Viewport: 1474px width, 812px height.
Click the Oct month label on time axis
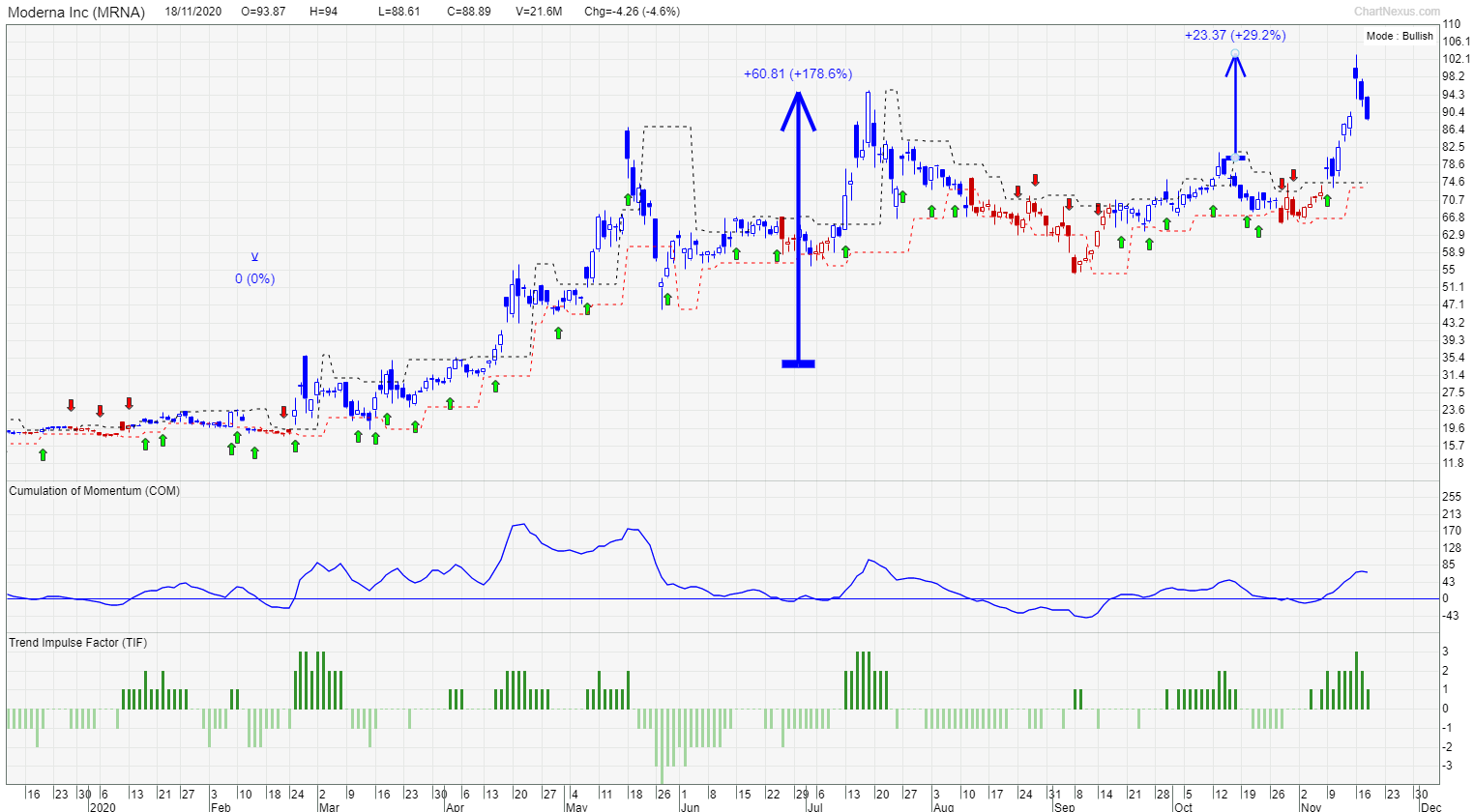click(1183, 806)
